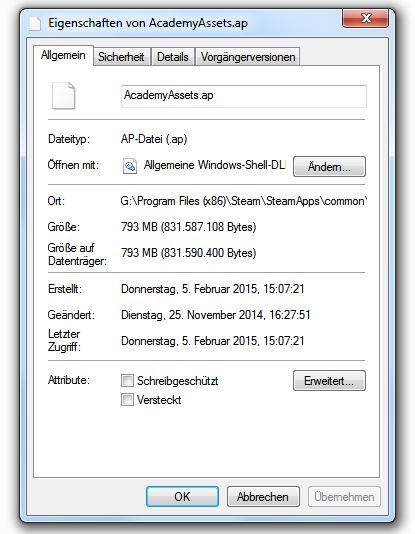Open the Details tab

pyautogui.click(x=173, y=57)
